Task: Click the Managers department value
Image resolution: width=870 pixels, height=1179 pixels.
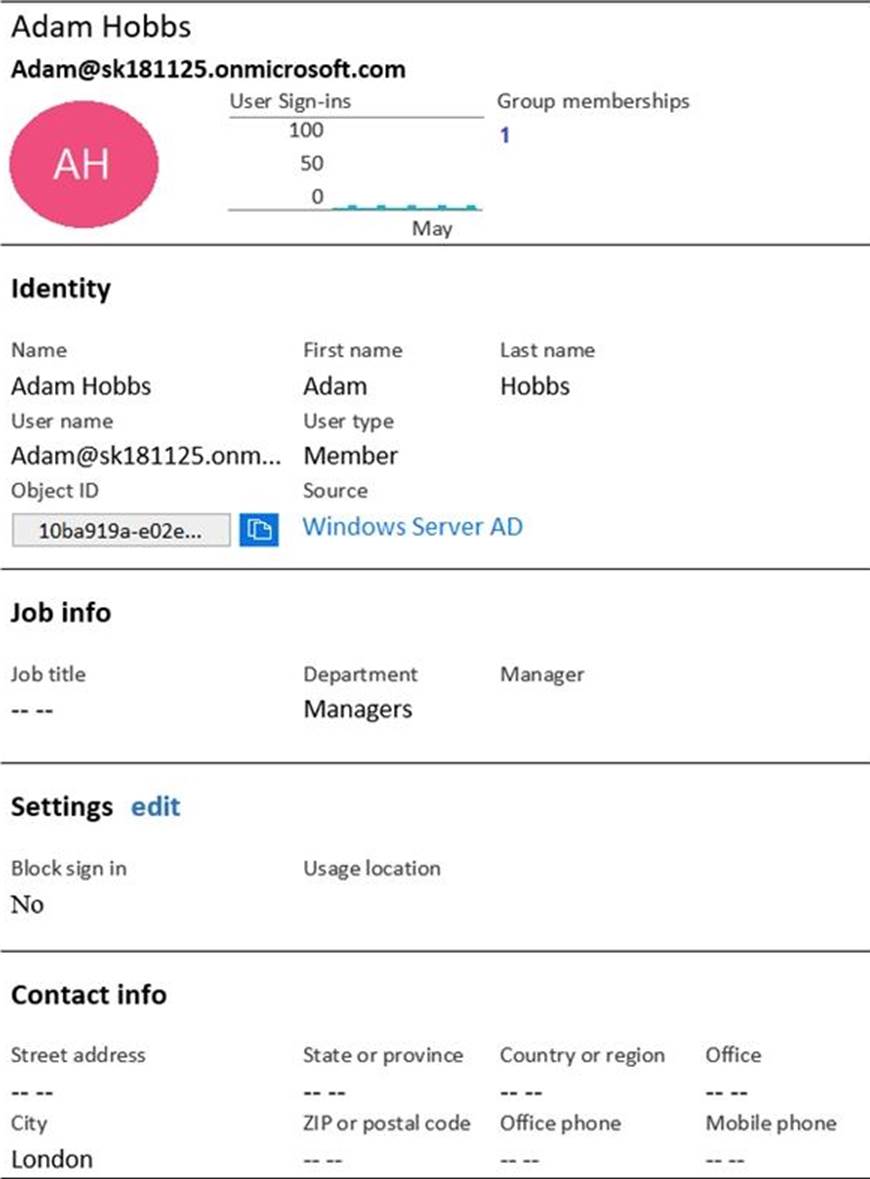Action: point(358,710)
